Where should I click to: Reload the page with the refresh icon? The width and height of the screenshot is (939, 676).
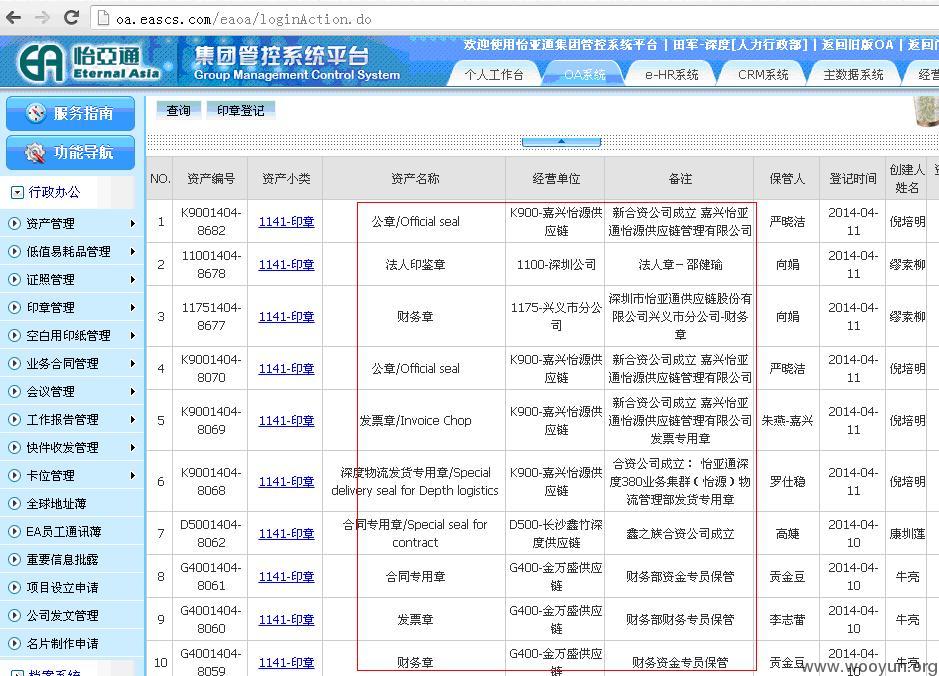point(71,17)
